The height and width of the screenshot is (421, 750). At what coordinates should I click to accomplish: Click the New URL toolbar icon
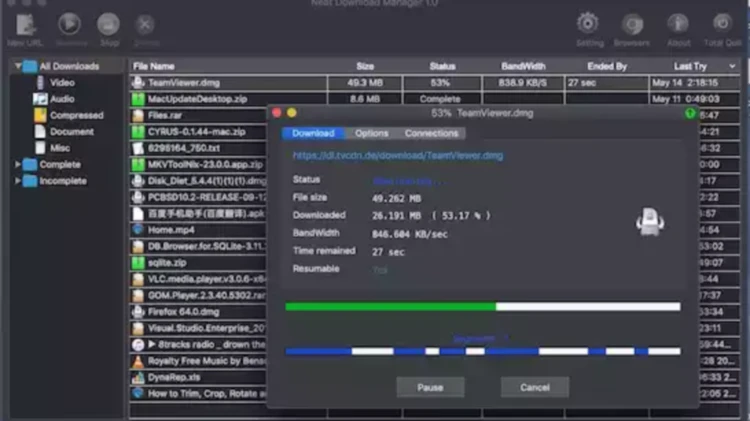[x=25, y=25]
